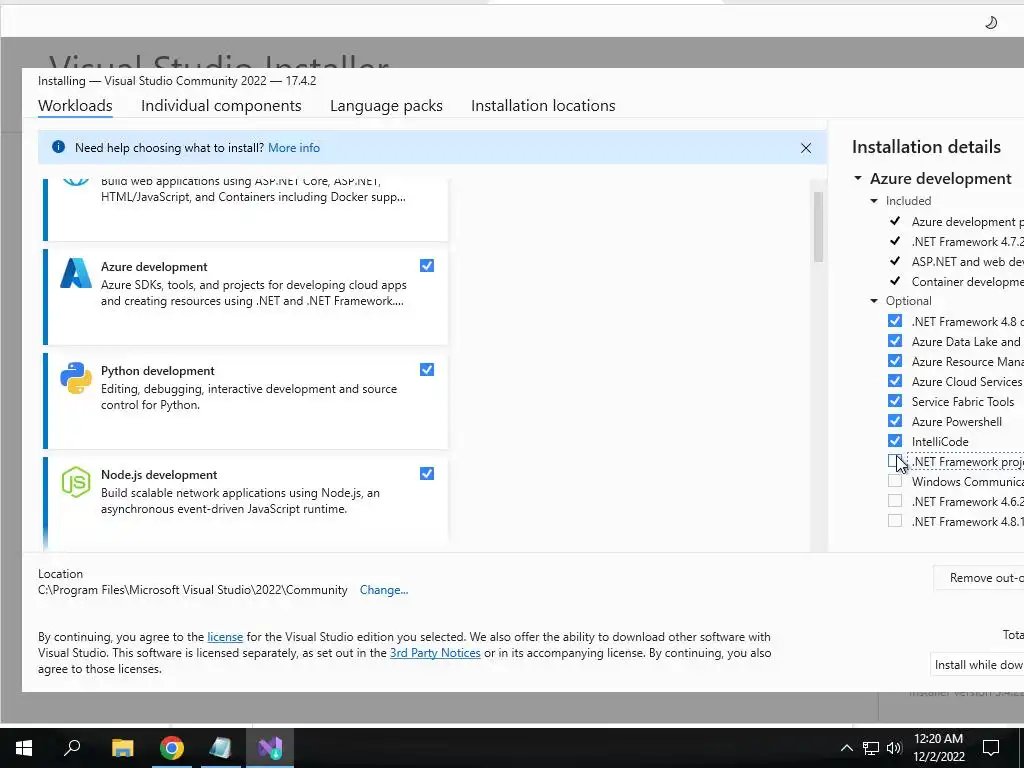This screenshot has width=1024, height=768.
Task: Click the Python development workload icon
Action: tap(76, 378)
